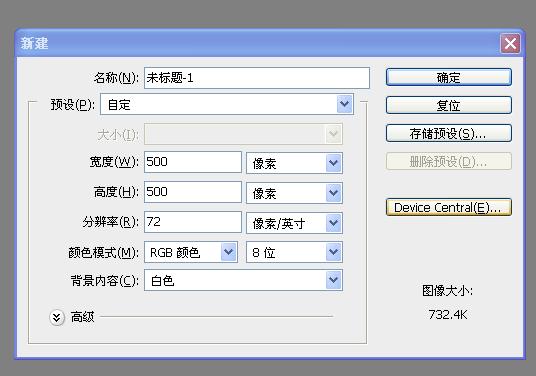Viewport: 536px width, 376px height.
Task: Open the 预设 dropdown list
Action: (x=227, y=104)
